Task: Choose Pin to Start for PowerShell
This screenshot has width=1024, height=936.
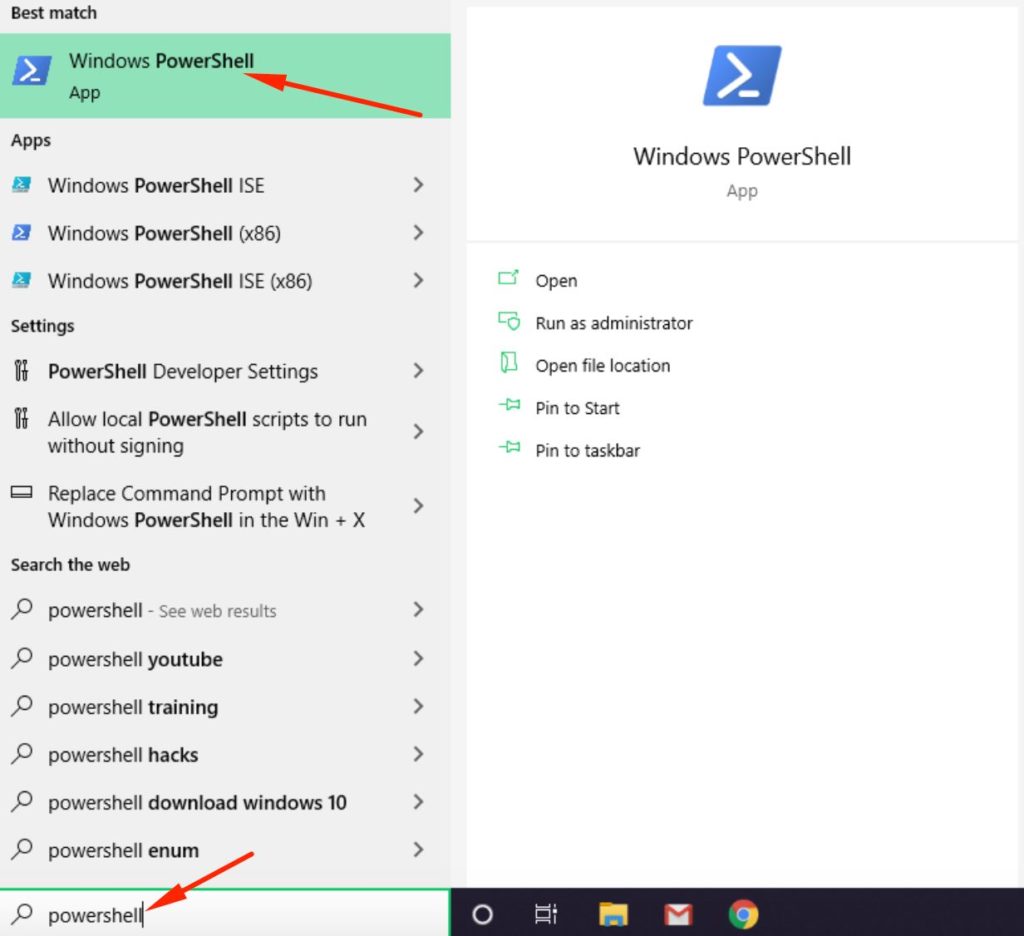Action: [x=577, y=408]
